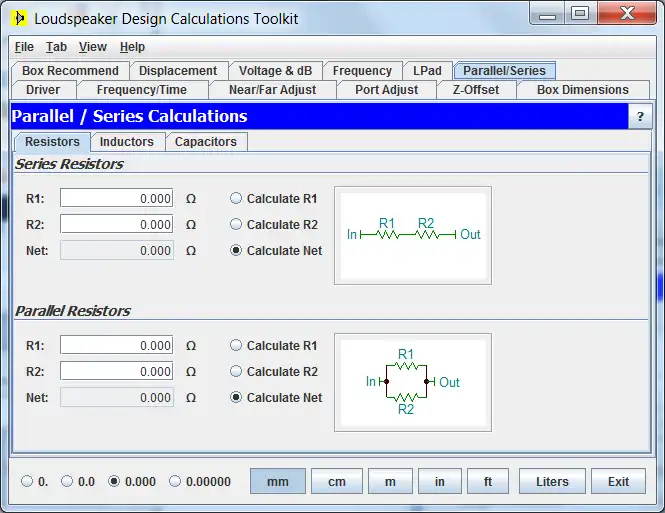Switch to the Capacitors tab
Screen dimensions: 665x513
click(x=206, y=142)
